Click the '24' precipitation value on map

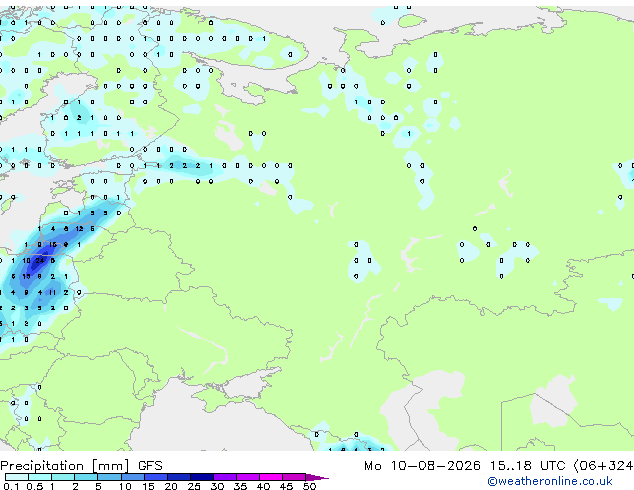coord(39,261)
